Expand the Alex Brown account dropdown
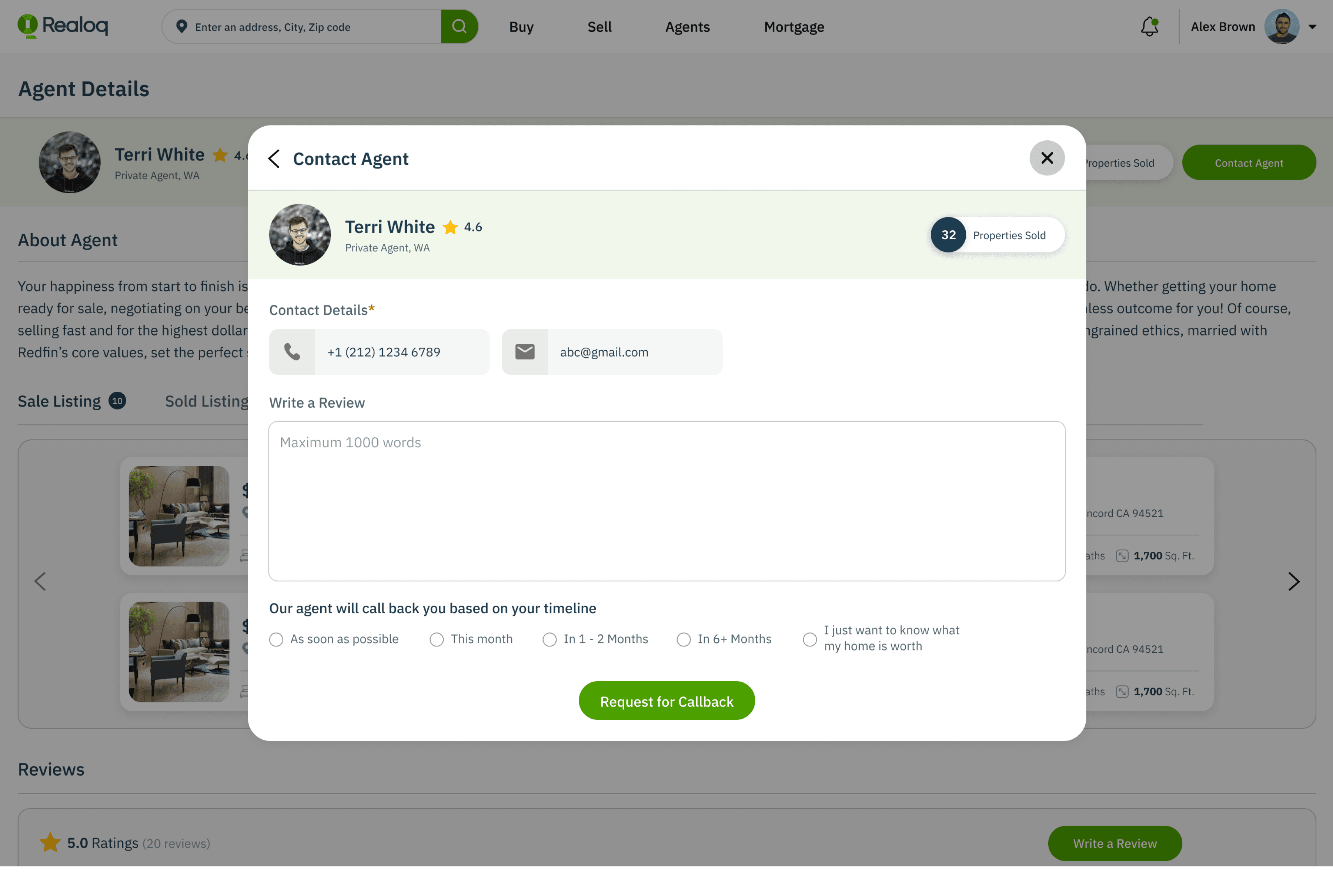This screenshot has height=896, width=1333. click(x=1312, y=26)
